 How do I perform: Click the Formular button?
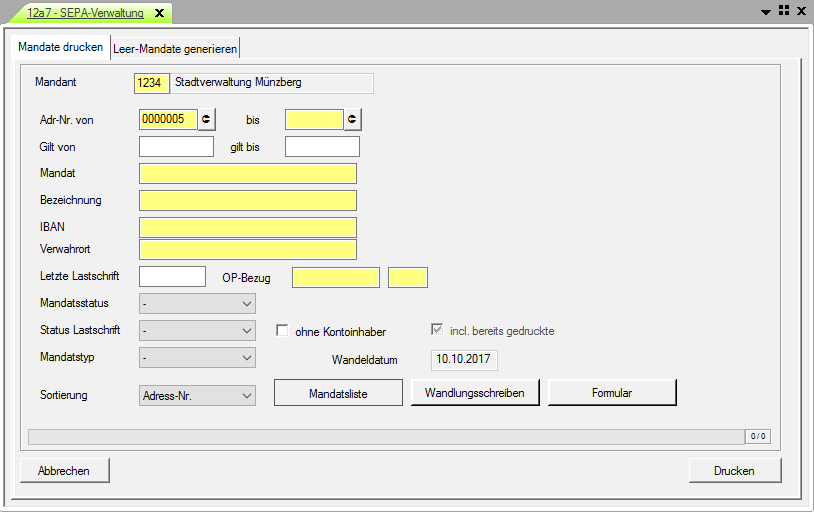point(612,393)
